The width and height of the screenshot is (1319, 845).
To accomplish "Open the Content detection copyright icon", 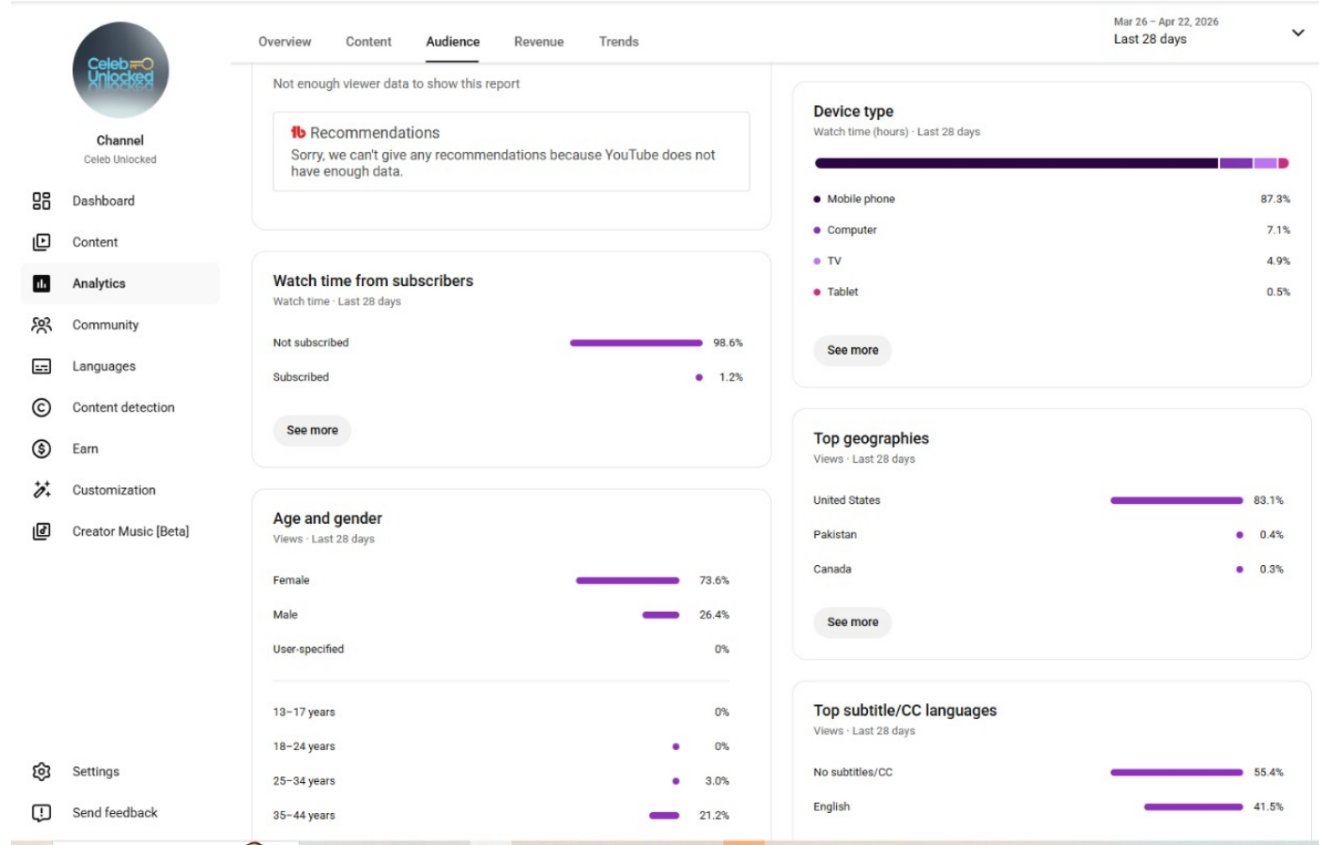I will (41, 408).
